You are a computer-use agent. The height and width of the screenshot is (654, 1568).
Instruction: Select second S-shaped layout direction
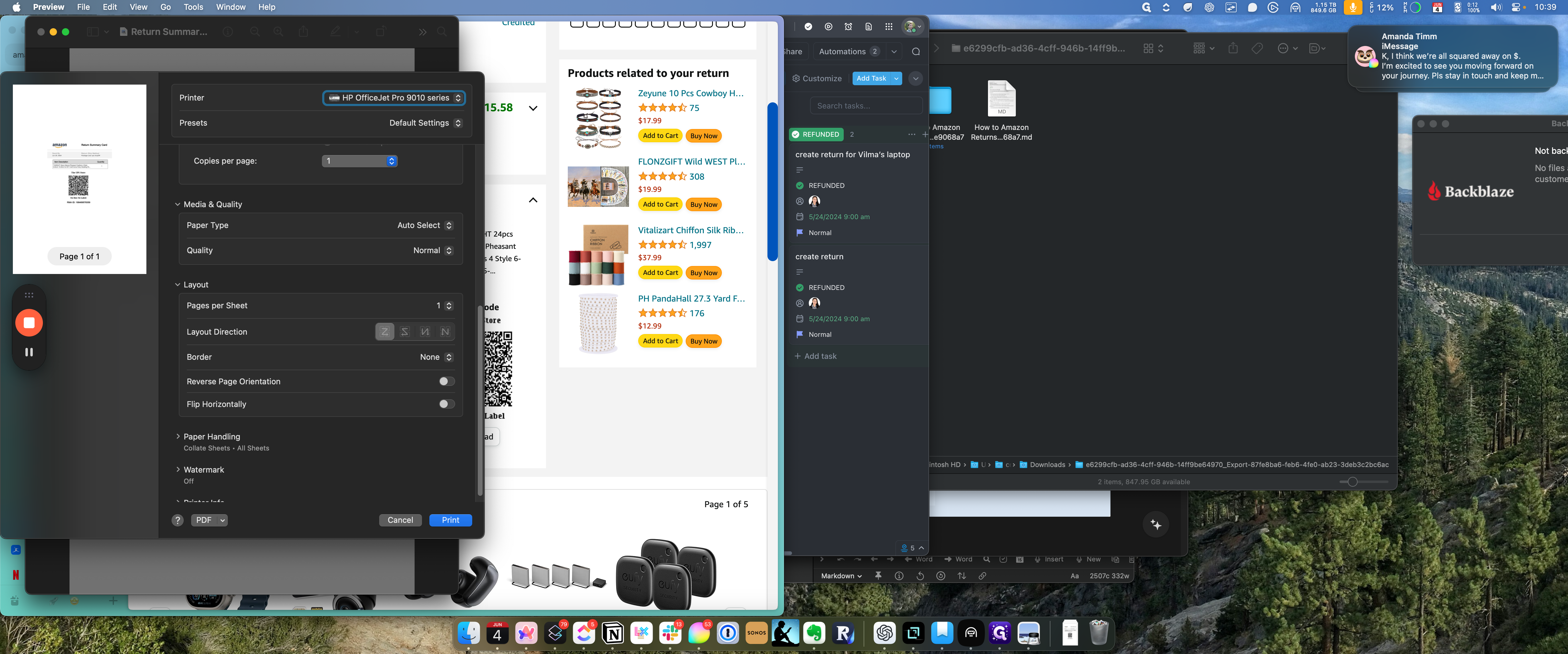coord(405,332)
